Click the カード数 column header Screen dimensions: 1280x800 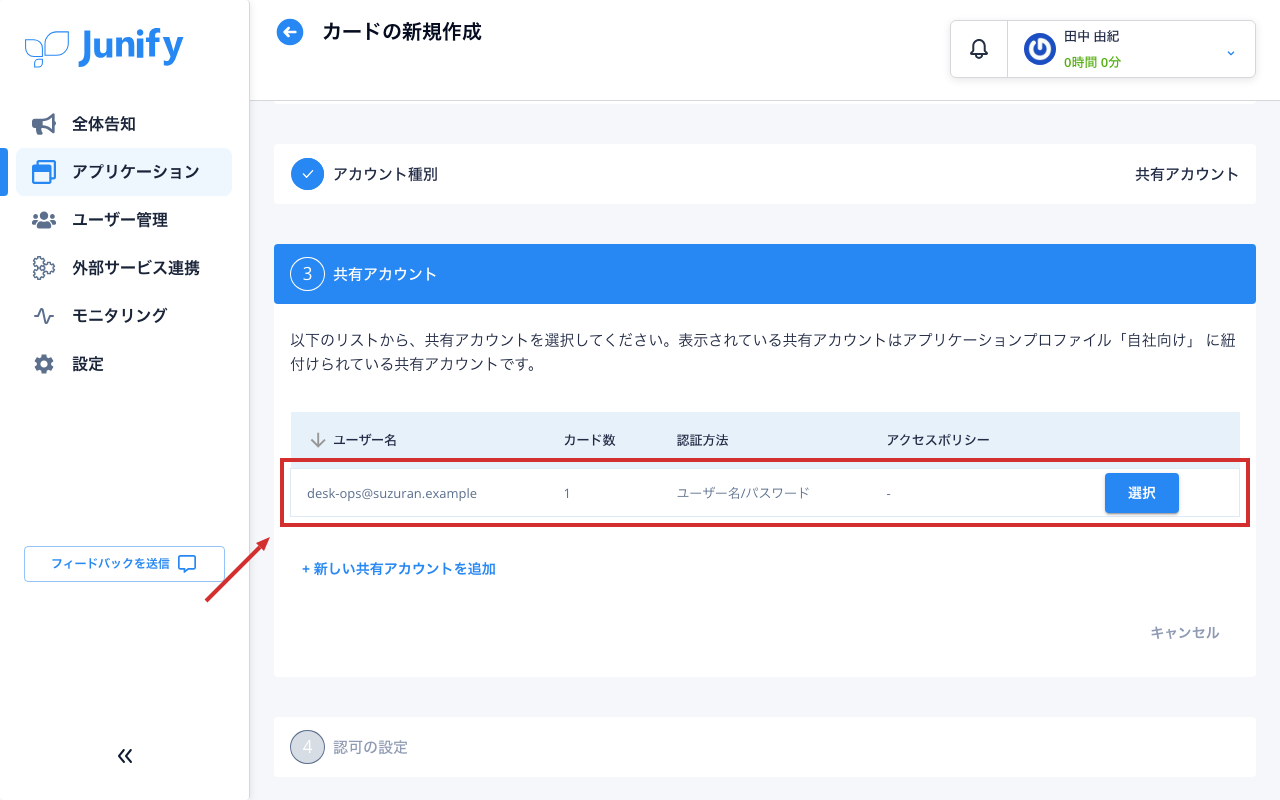coord(589,440)
